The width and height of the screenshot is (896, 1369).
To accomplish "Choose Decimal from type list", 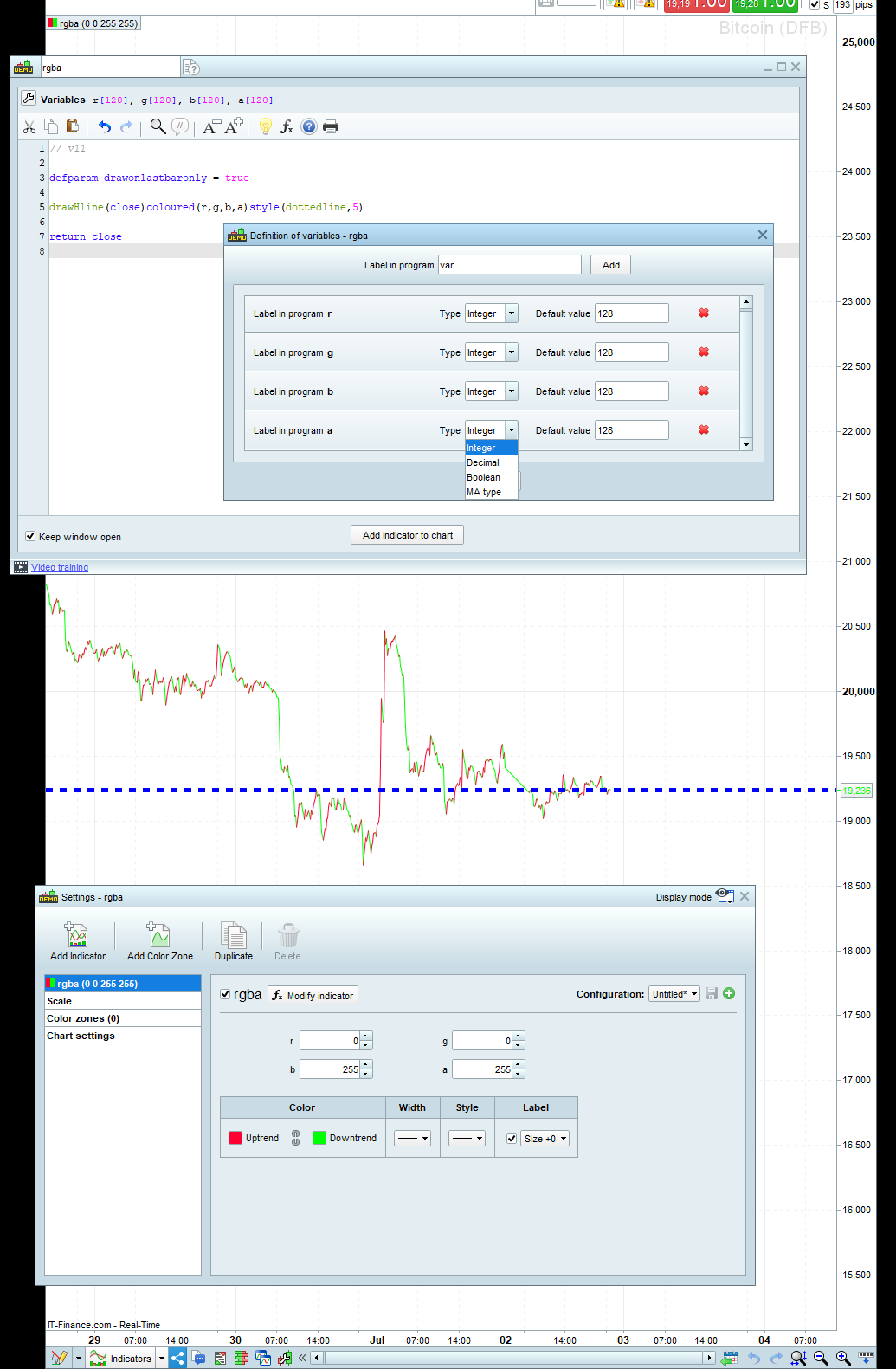I will tap(491, 462).
